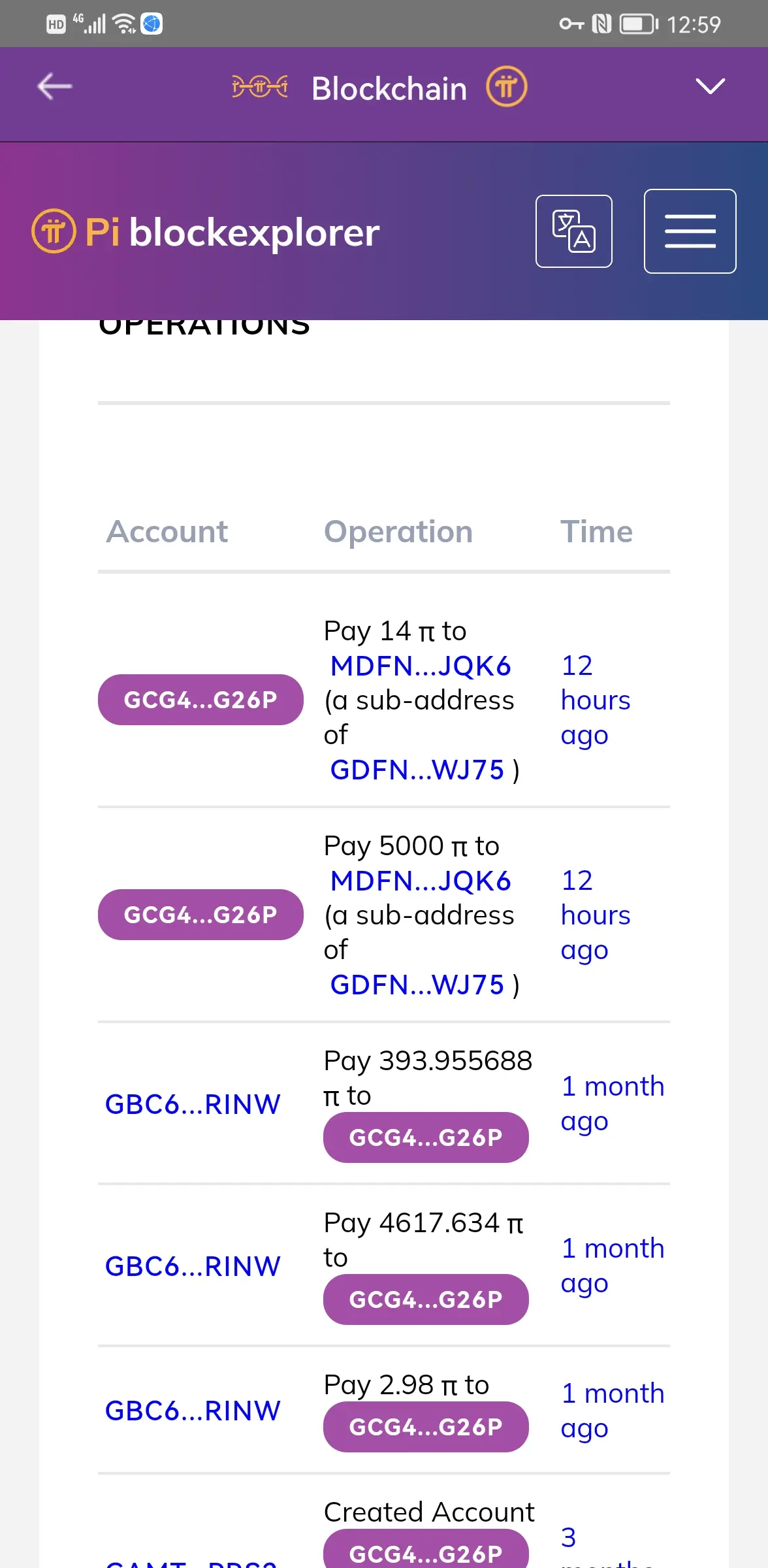Tap the battery status icon
Image resolution: width=768 pixels, height=1568 pixels.
click(x=639, y=24)
